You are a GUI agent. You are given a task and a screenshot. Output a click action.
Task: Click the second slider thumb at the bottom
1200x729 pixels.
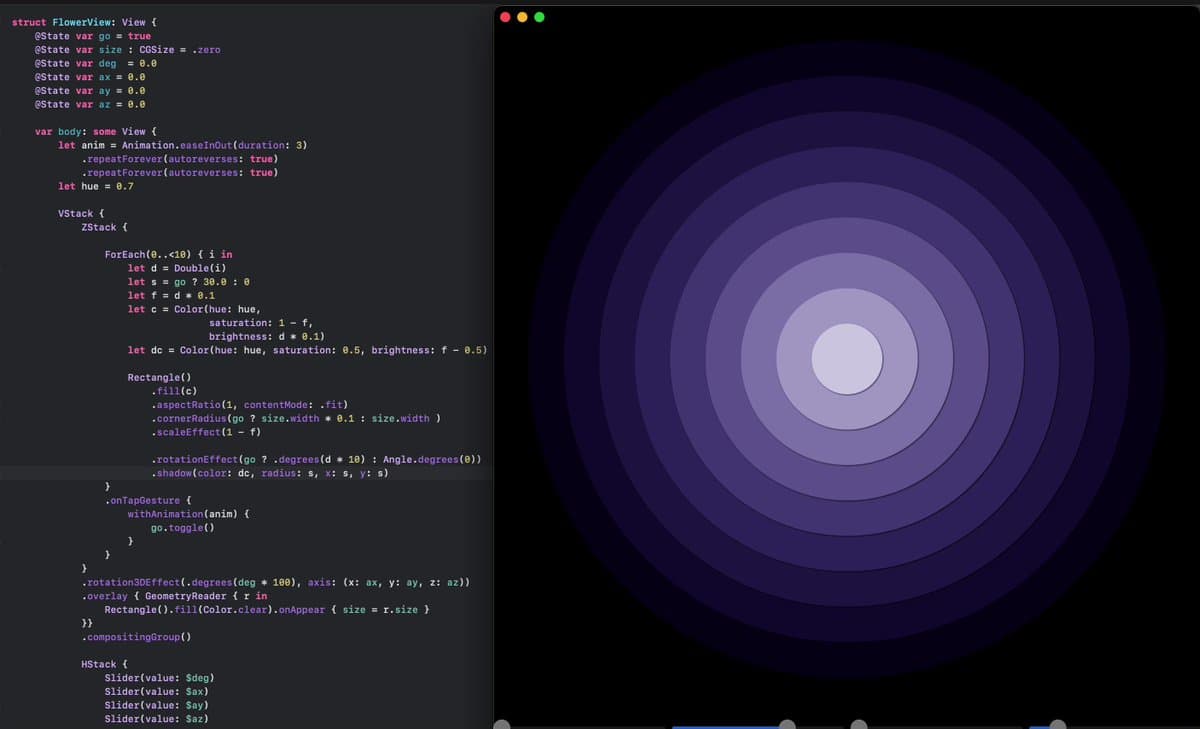pyautogui.click(x=788, y=724)
